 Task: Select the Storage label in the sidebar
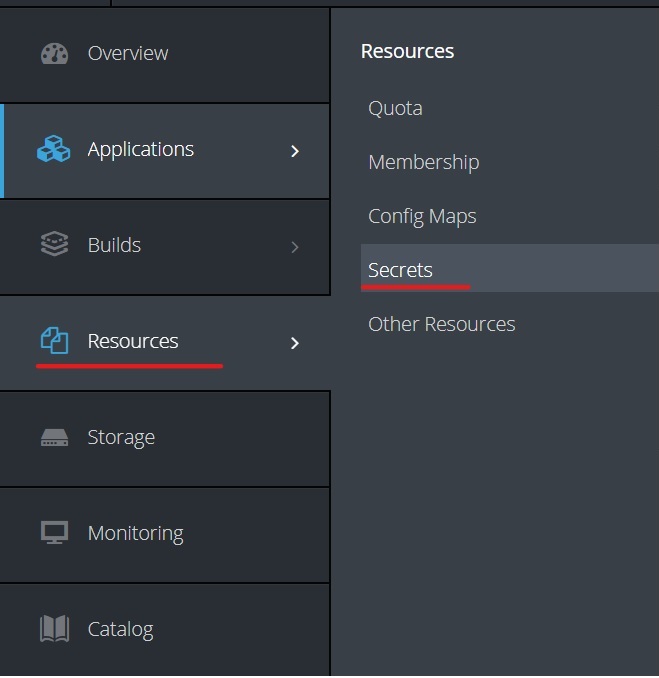121,437
